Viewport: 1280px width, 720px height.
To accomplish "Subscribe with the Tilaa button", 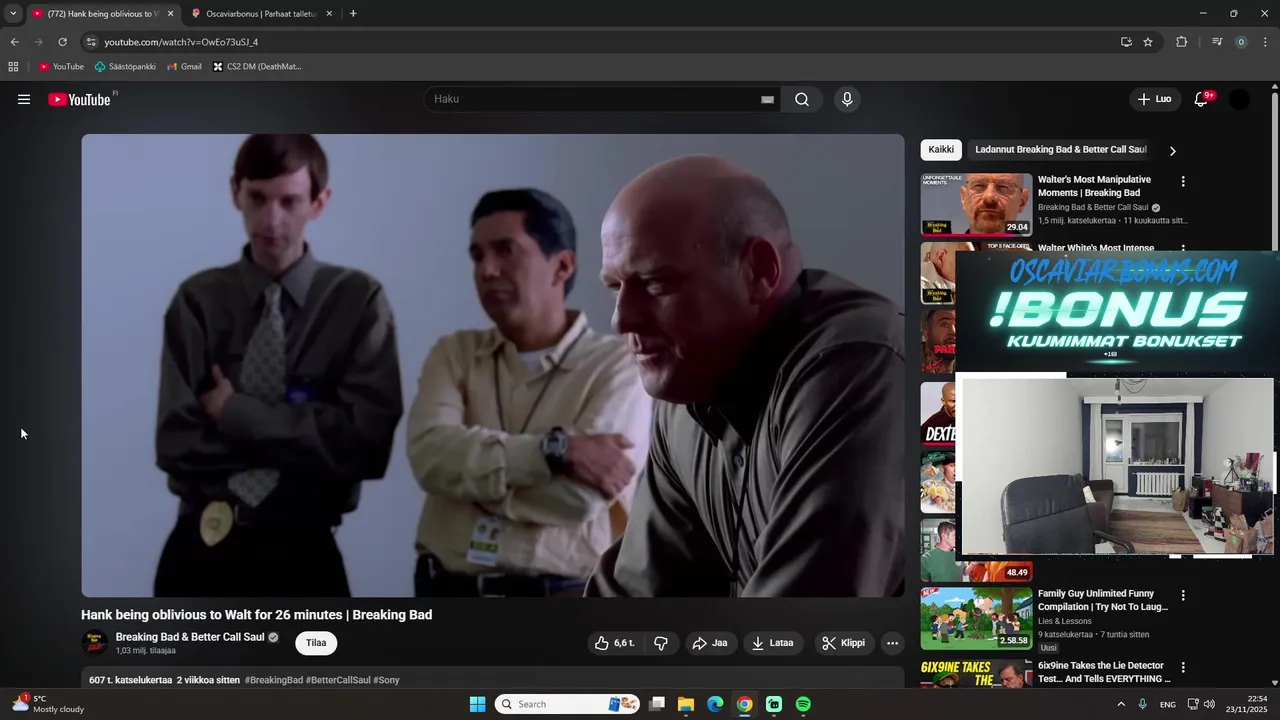I will 316,643.
